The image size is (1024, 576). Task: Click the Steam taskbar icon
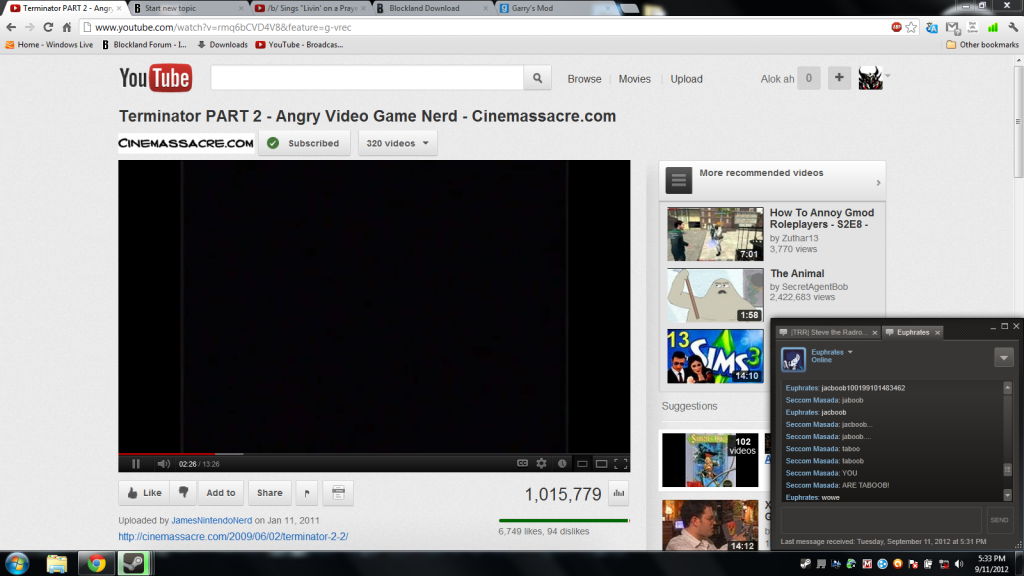point(134,563)
